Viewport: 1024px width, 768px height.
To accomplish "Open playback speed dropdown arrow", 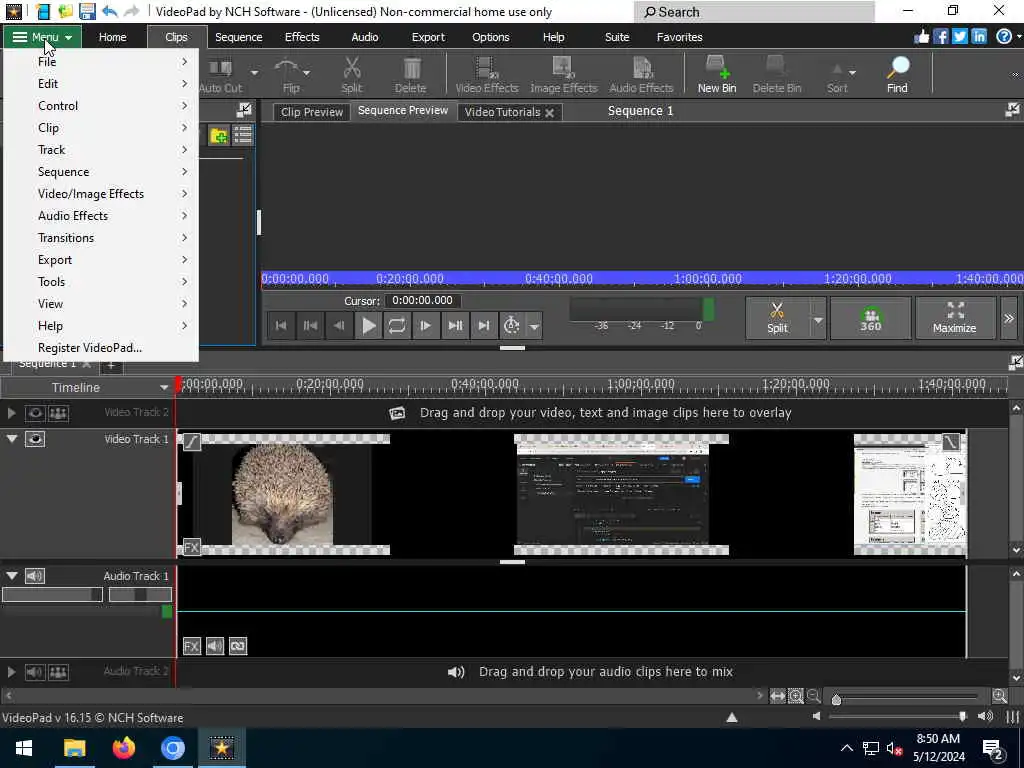I will click(534, 326).
